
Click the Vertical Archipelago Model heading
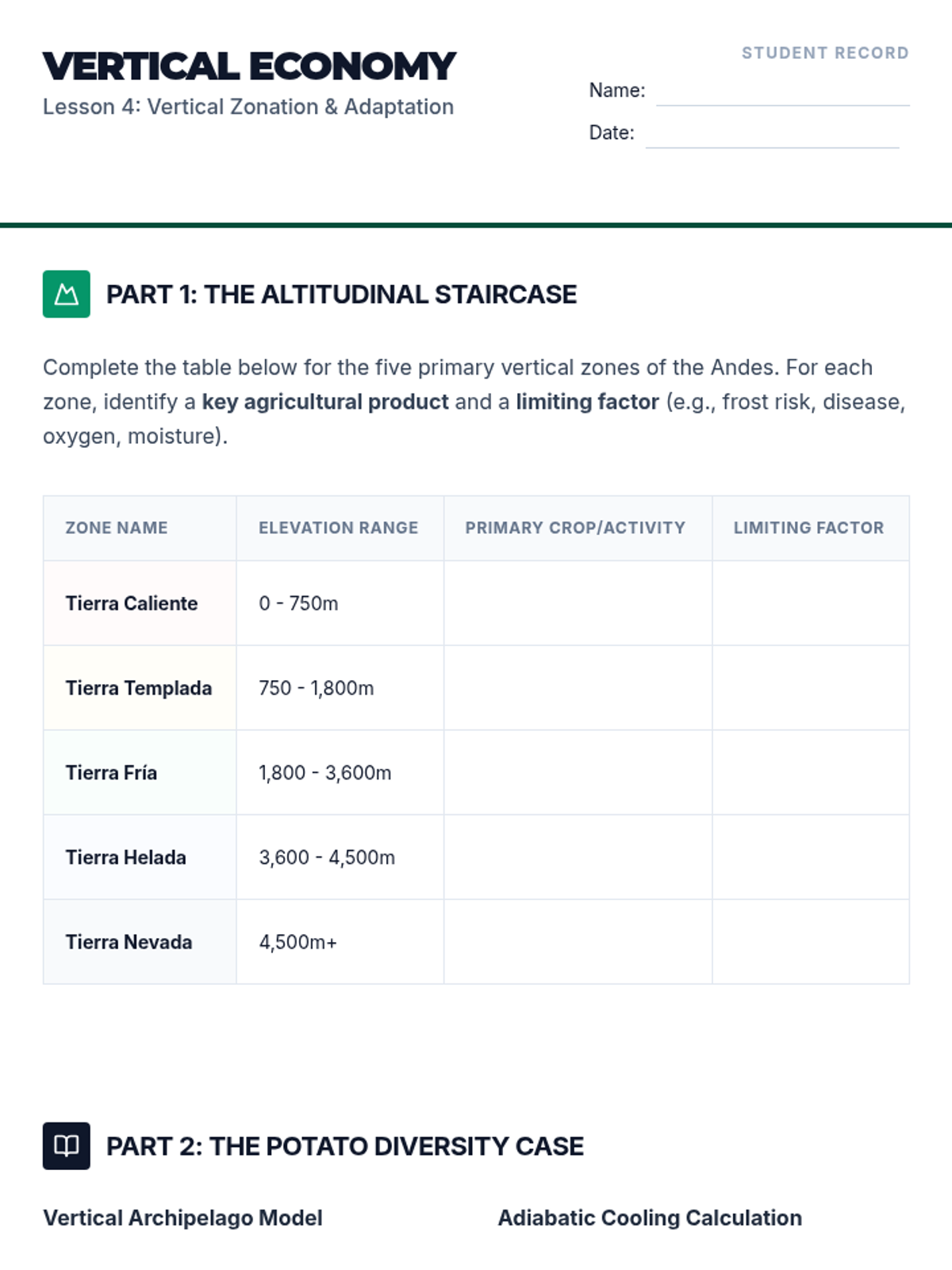182,1218
